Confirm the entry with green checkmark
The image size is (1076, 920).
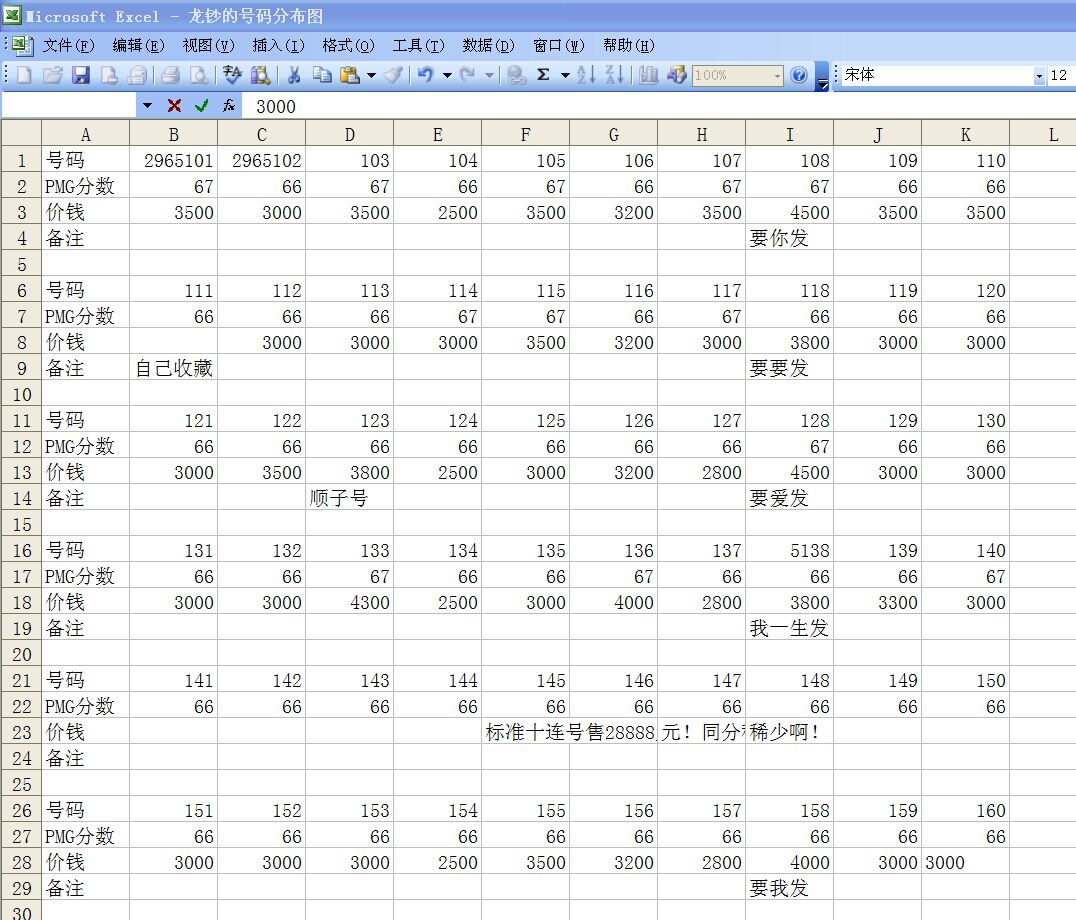click(201, 105)
